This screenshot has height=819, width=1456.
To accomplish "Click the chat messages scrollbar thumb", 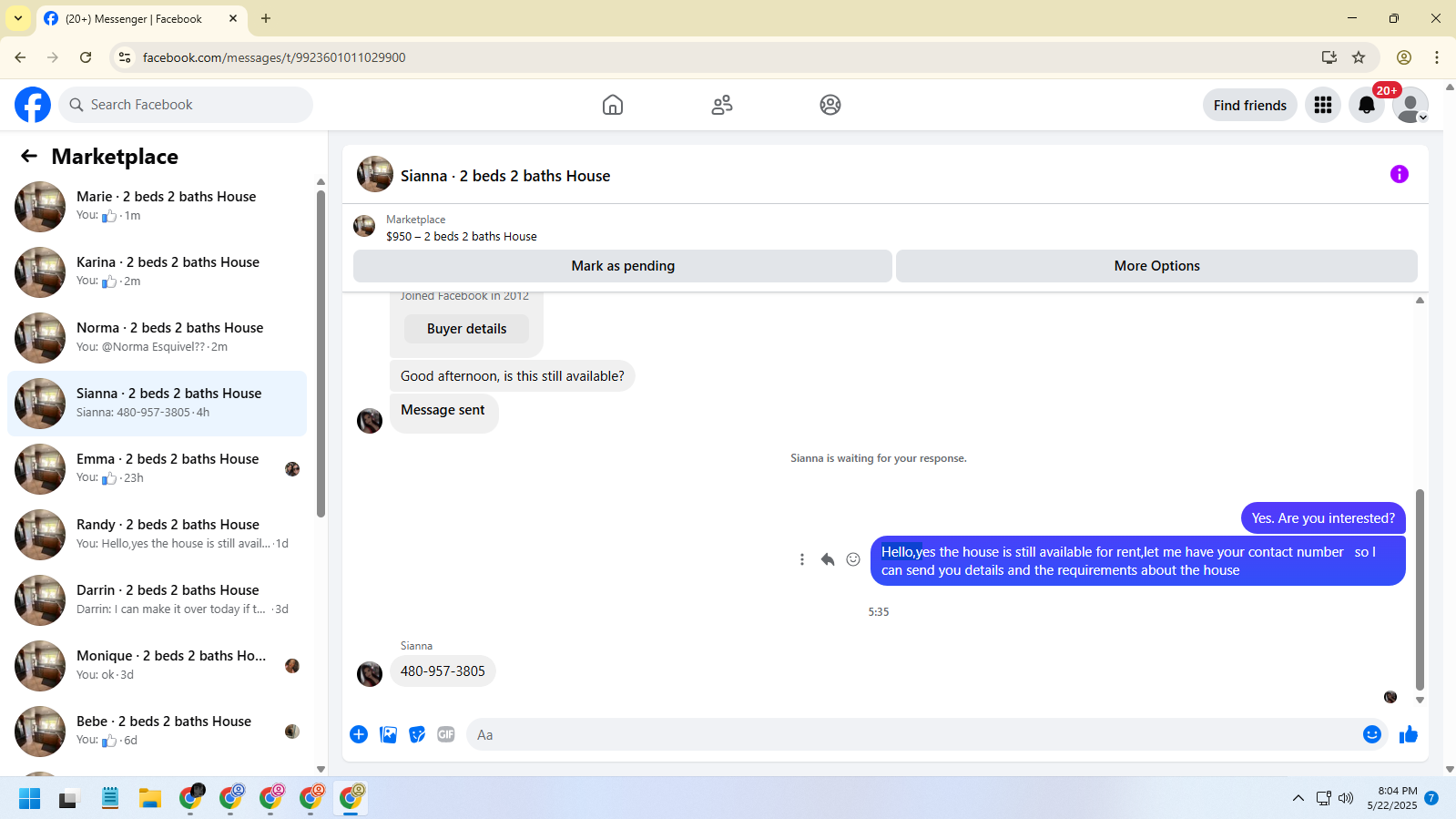I will [x=1420, y=589].
